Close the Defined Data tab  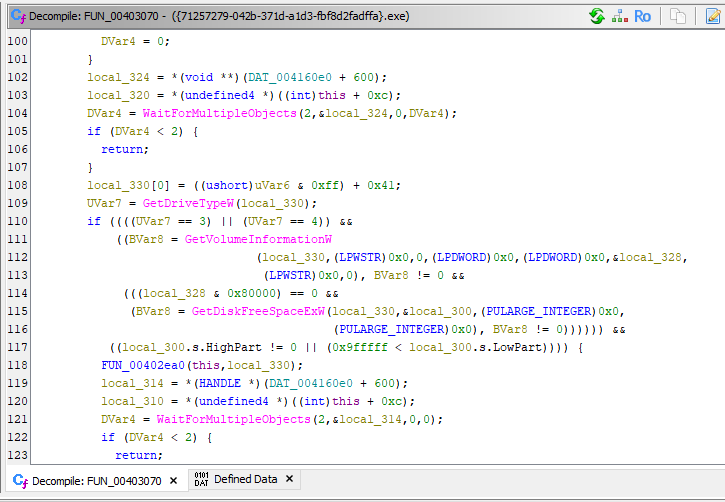coord(290,480)
